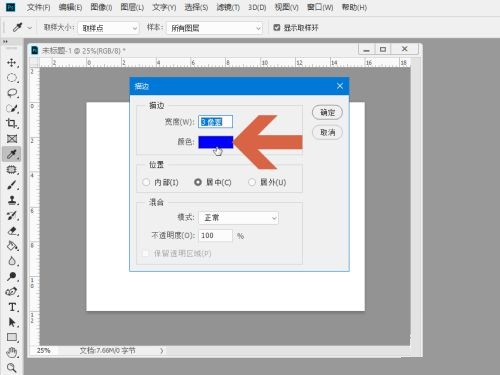This screenshot has width=500, height=375.
Task: Select the Clone Stamp tool
Action: click(12, 200)
